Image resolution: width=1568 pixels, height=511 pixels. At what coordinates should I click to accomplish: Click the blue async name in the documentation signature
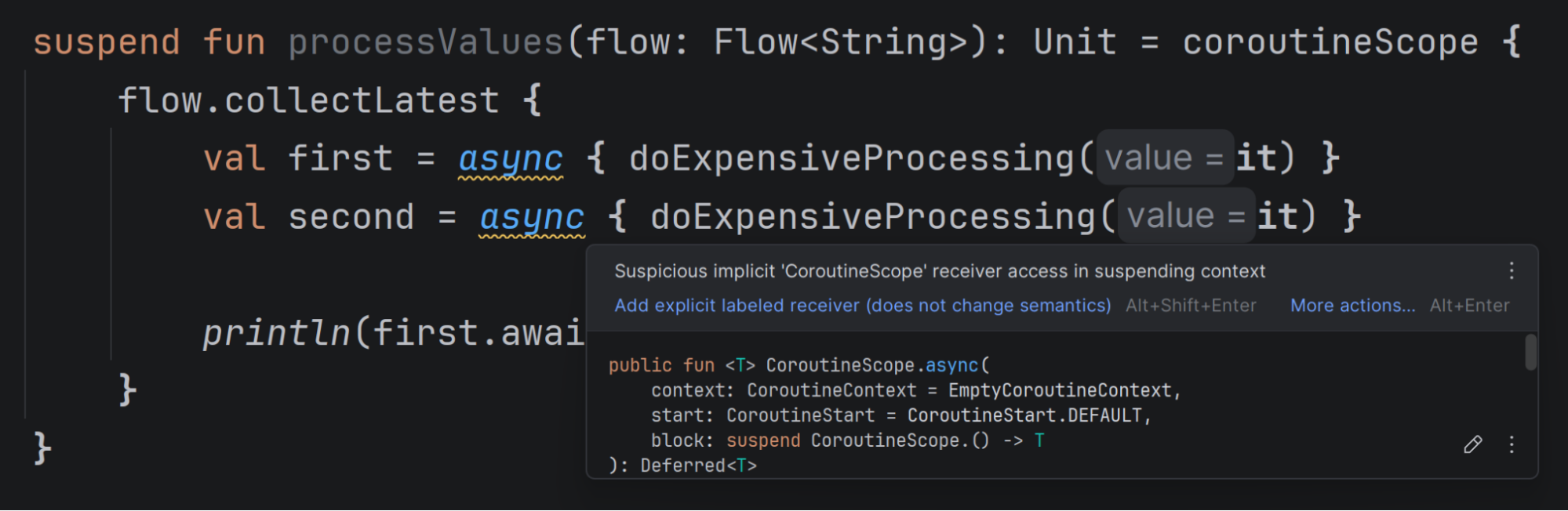951,365
